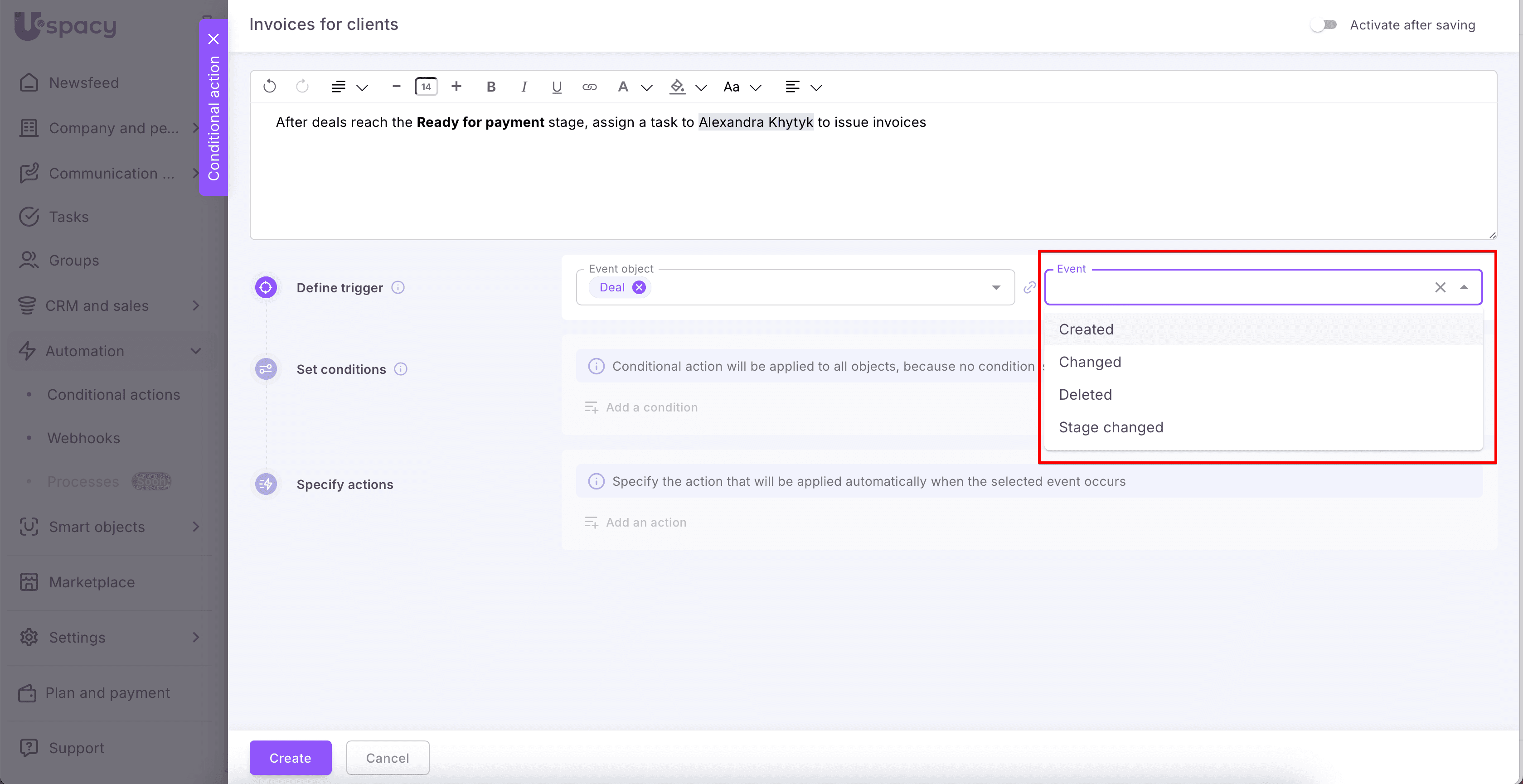This screenshot has height=784, width=1523.
Task: Select the Stage changed event option
Action: tap(1111, 427)
